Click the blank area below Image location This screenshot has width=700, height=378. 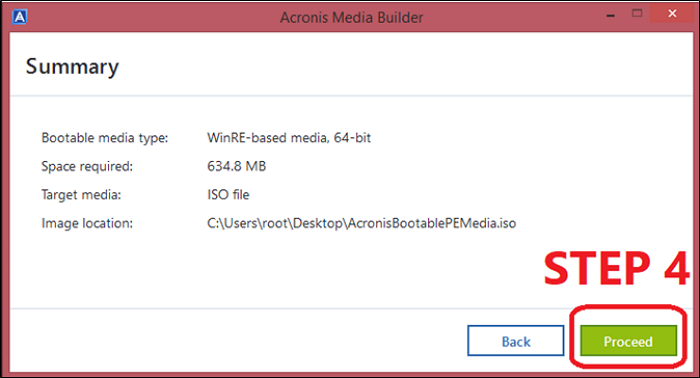tap(268, 268)
